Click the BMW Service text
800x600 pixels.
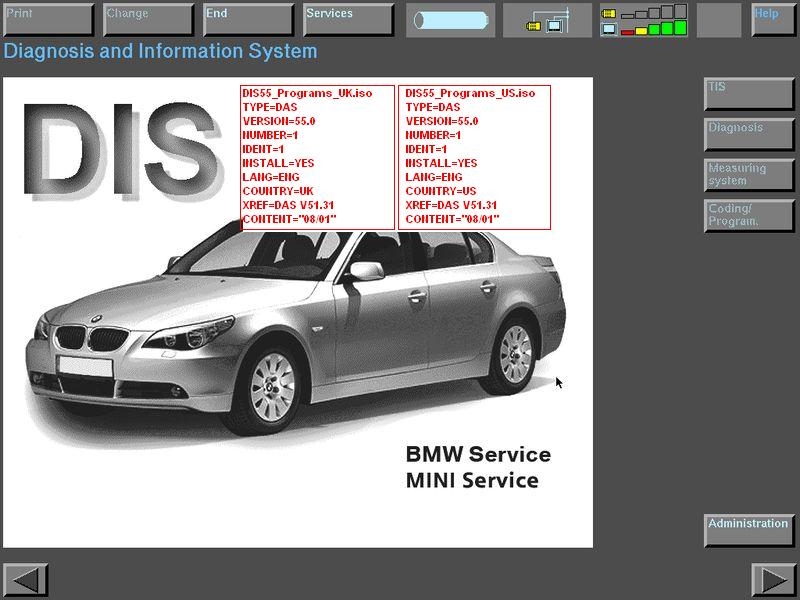(478, 454)
